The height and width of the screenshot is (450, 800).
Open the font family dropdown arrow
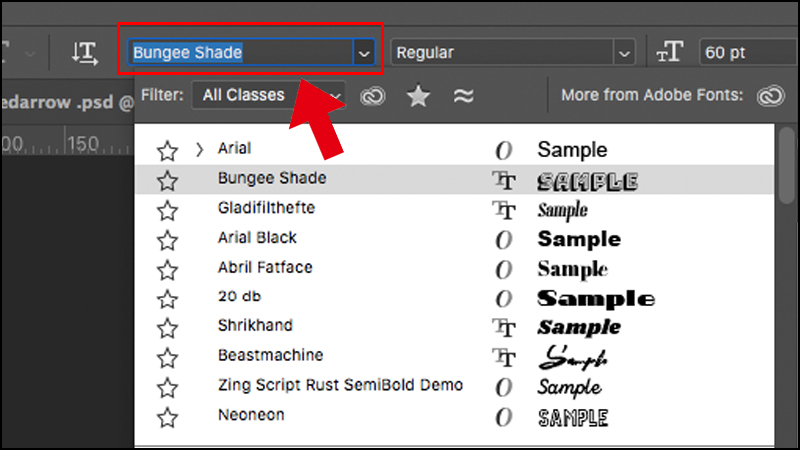click(x=363, y=53)
